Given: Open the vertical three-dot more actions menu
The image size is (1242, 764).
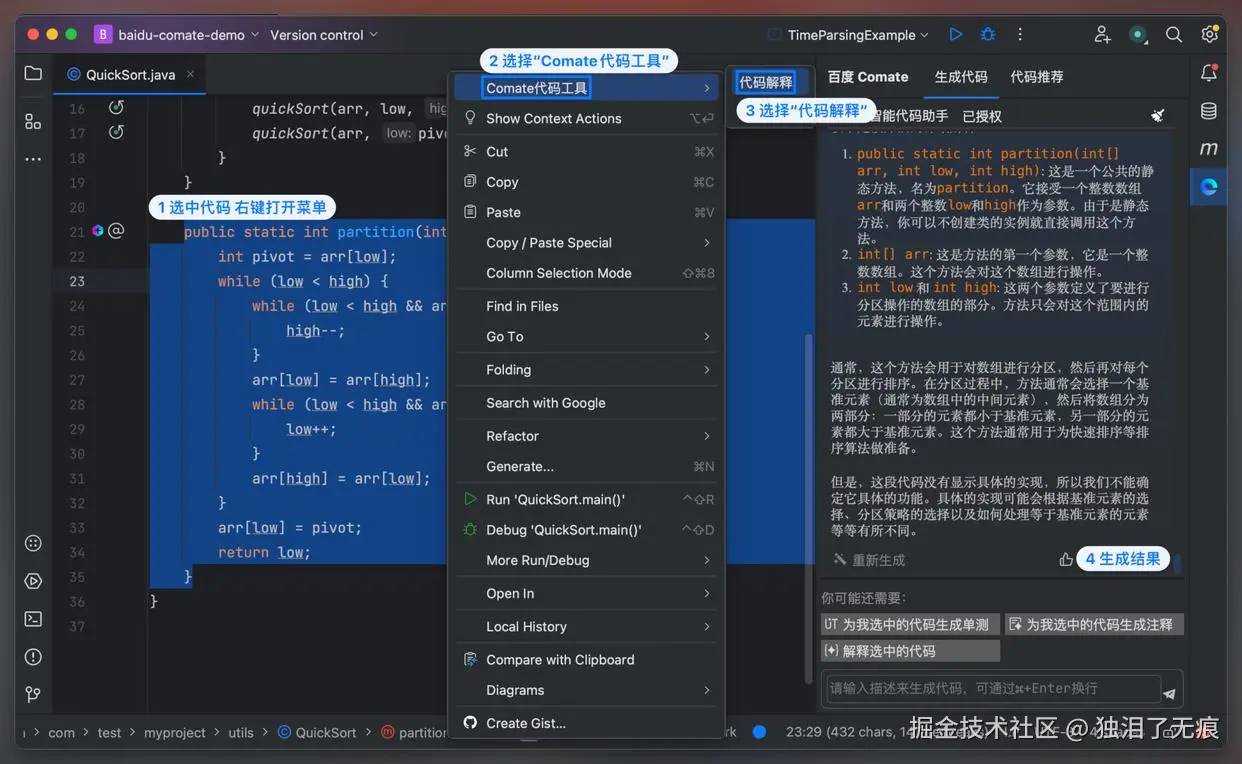Looking at the screenshot, I should (1020, 34).
